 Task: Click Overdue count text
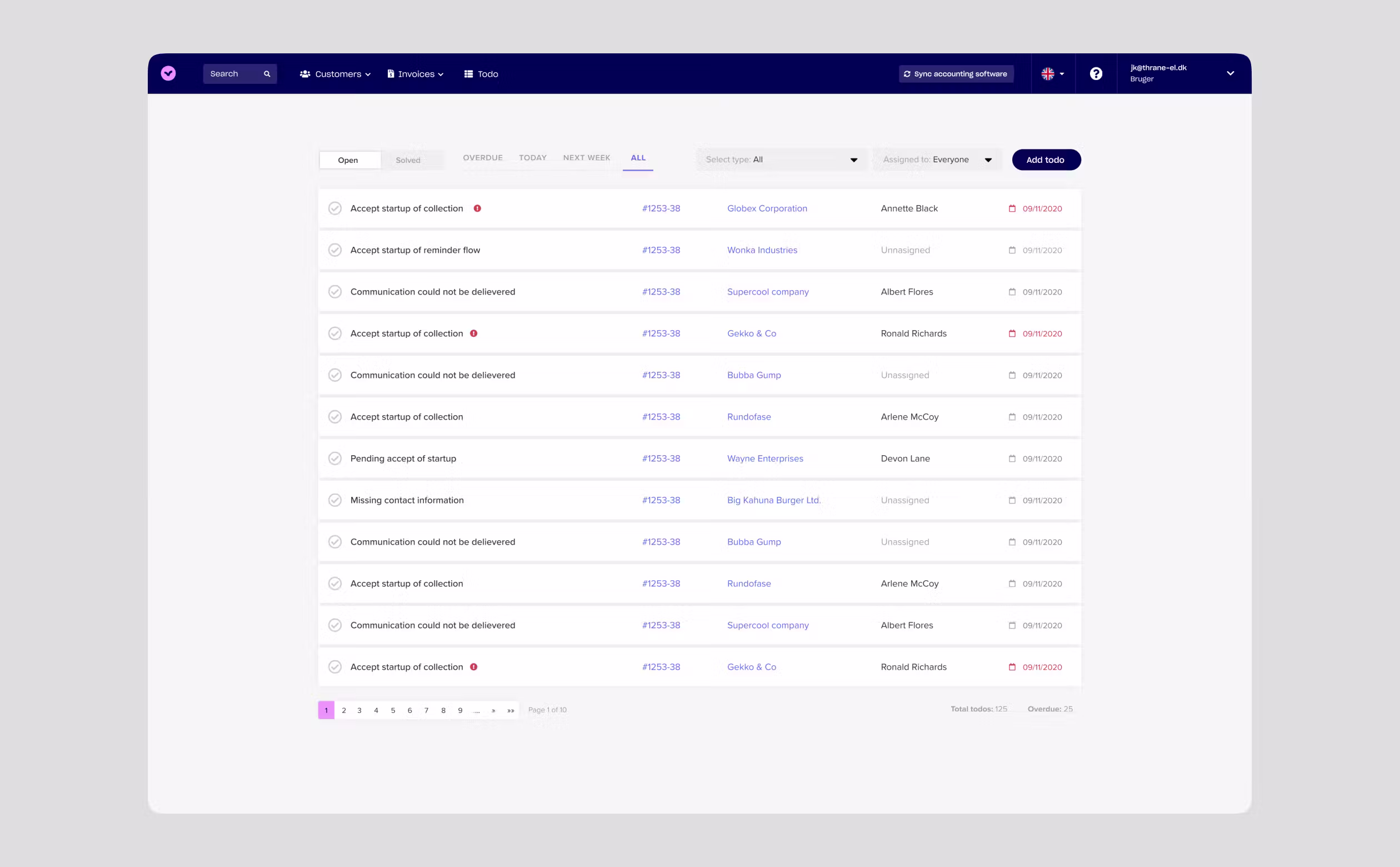tap(1050, 709)
